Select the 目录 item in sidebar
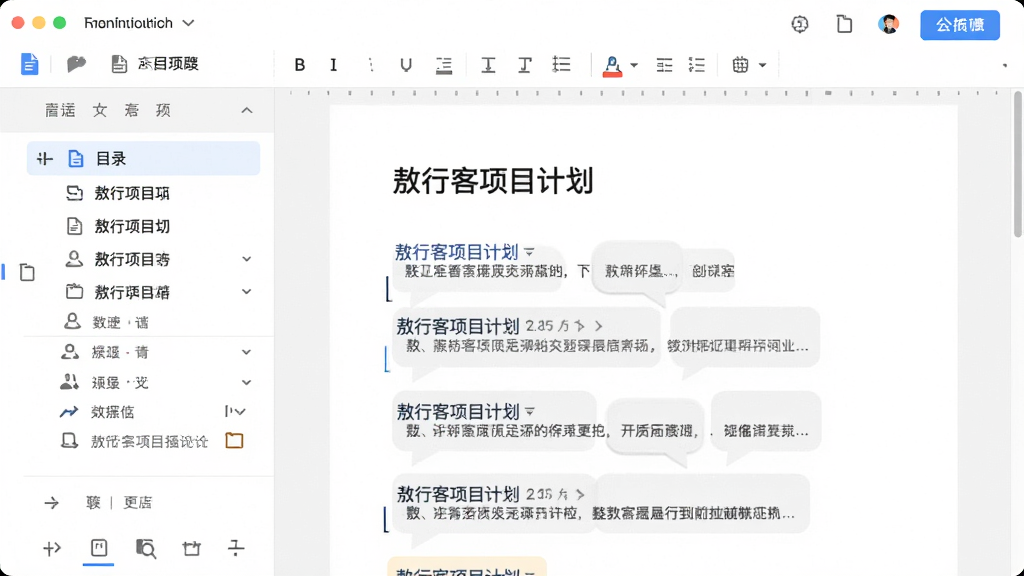Screen dimensions: 1024x576 pos(143,158)
